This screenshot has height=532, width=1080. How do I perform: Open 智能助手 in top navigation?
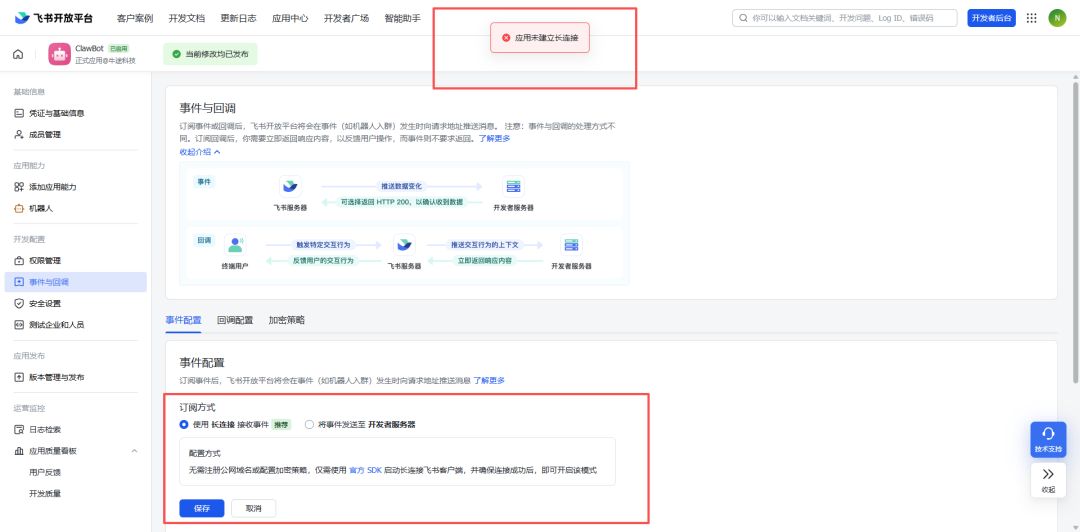pos(402,18)
